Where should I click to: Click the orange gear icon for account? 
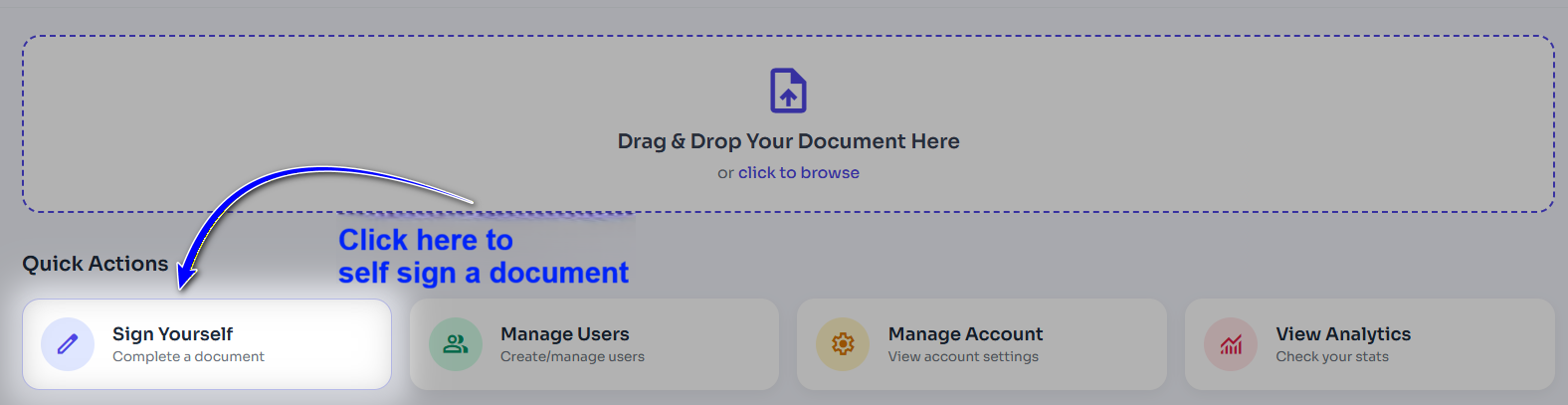(x=843, y=344)
